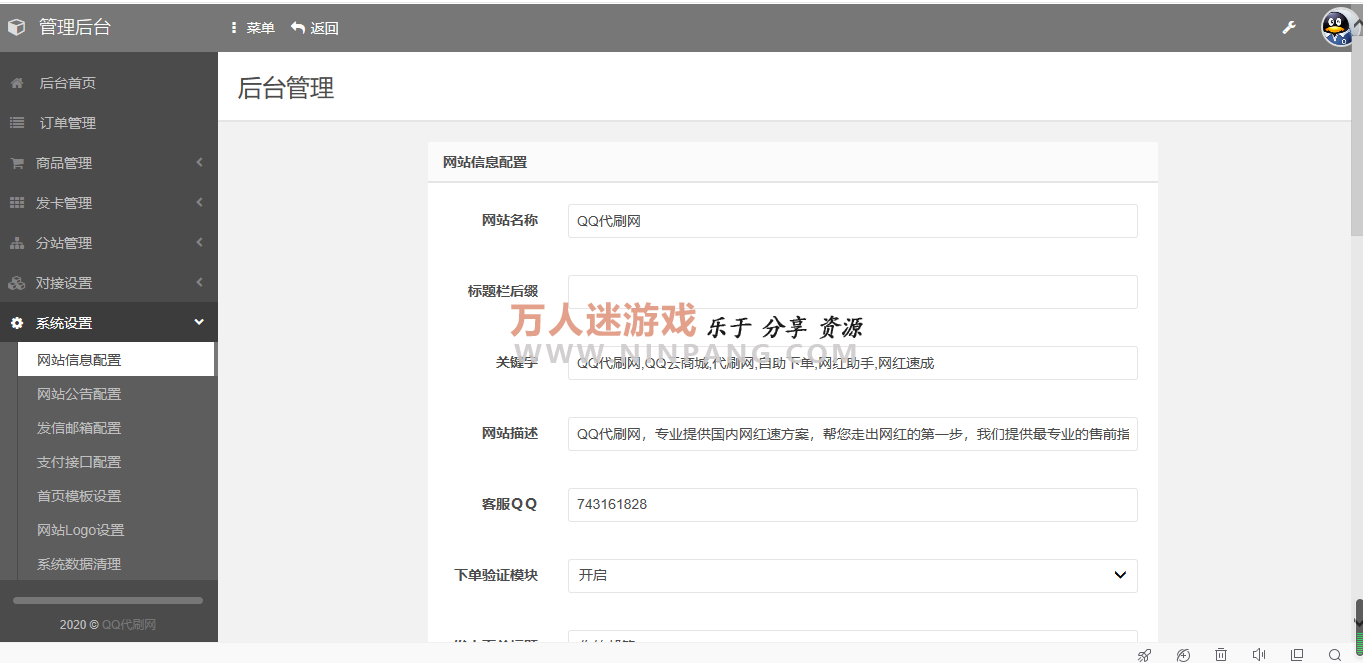Click the gear icon beside 系统设置
Image resolution: width=1363 pixels, height=663 pixels.
tap(17, 322)
